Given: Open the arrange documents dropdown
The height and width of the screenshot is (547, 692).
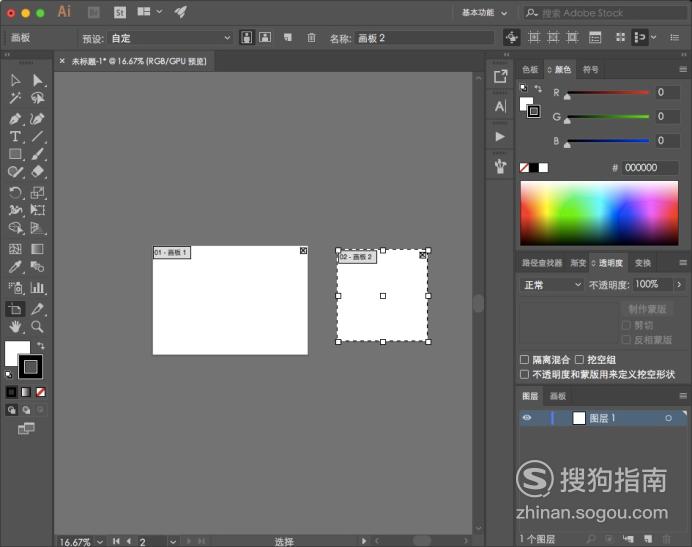Looking at the screenshot, I should coord(150,12).
